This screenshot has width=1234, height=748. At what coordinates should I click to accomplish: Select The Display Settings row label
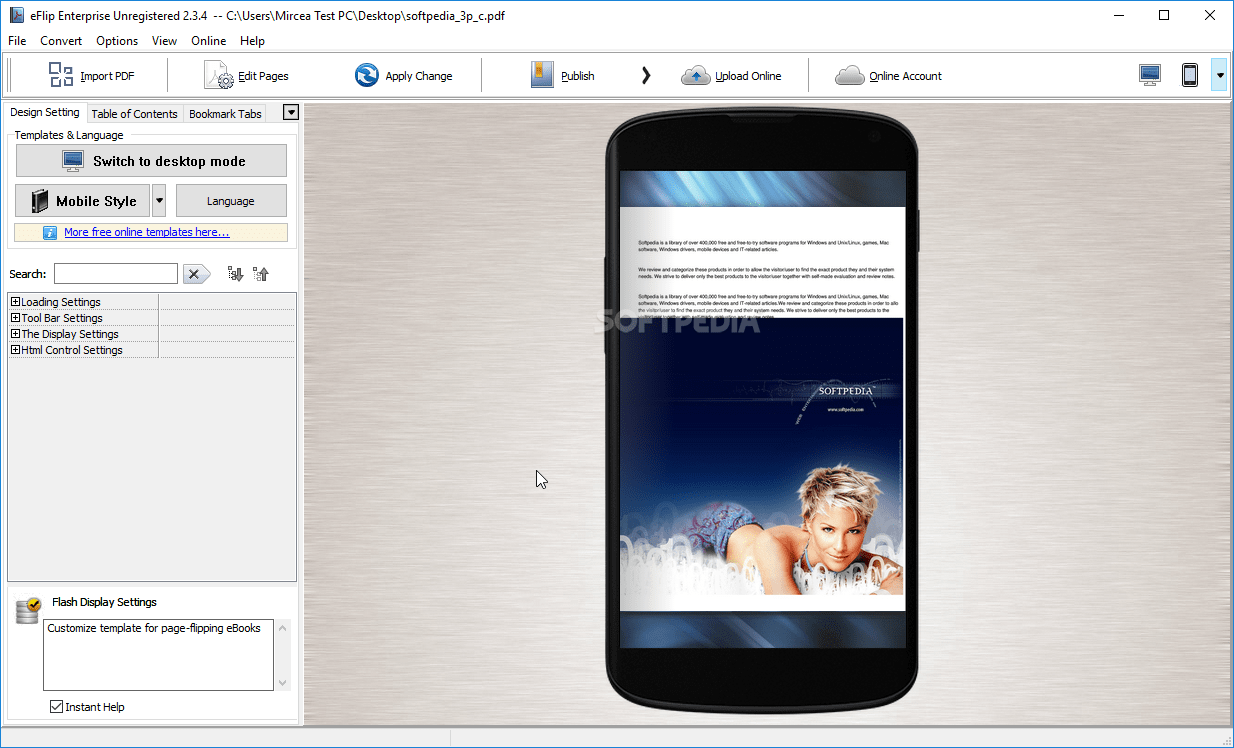tap(70, 334)
